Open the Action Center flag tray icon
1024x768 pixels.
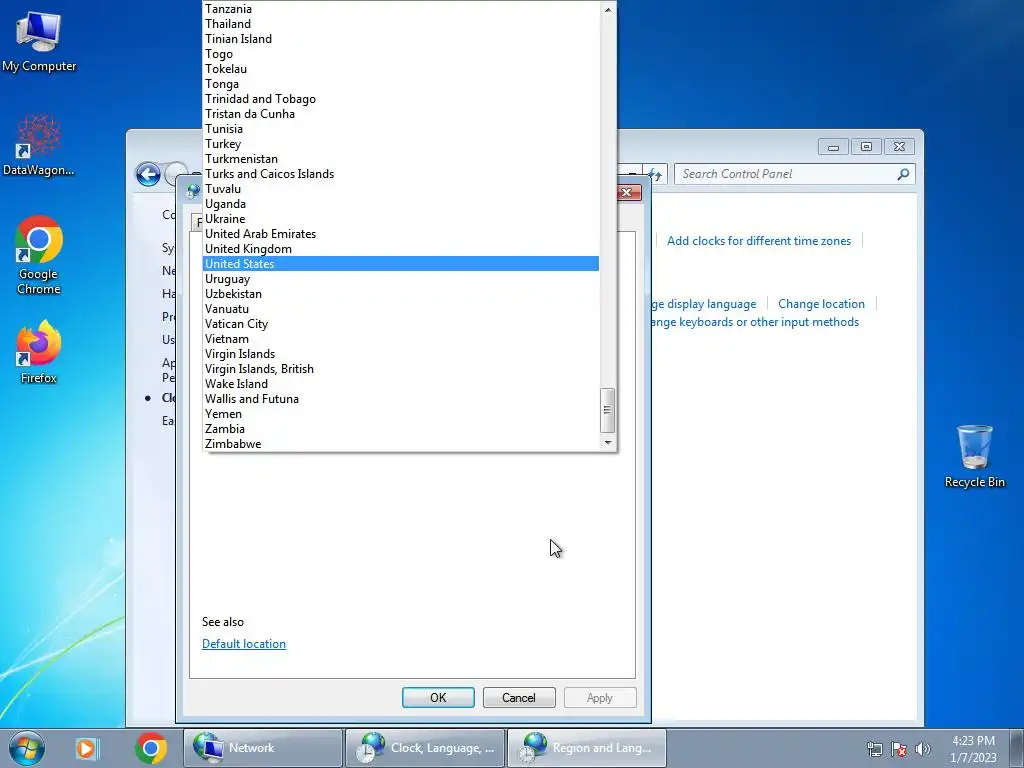click(899, 749)
